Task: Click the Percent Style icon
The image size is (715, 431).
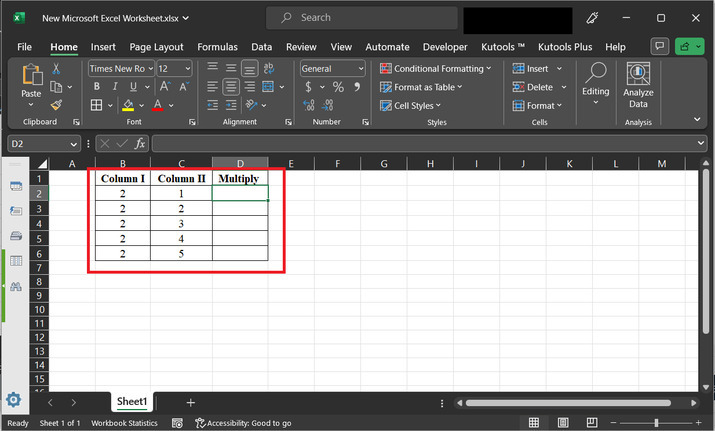Action: click(x=338, y=87)
